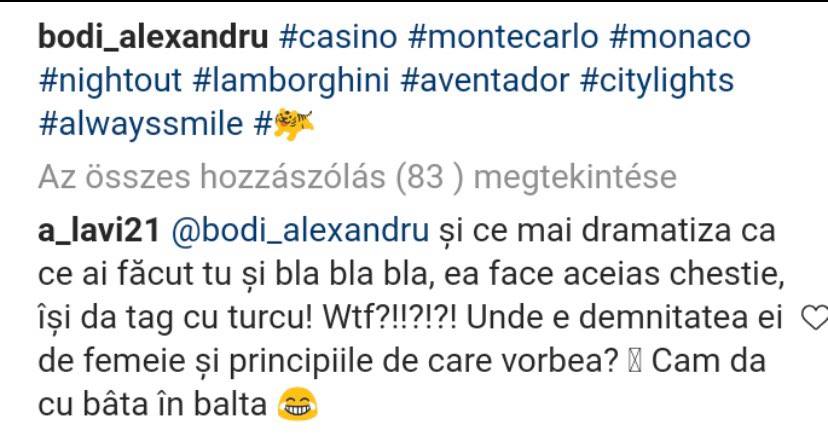The height and width of the screenshot is (435, 828).
Task: View all 83 comments link
Action: [357, 177]
